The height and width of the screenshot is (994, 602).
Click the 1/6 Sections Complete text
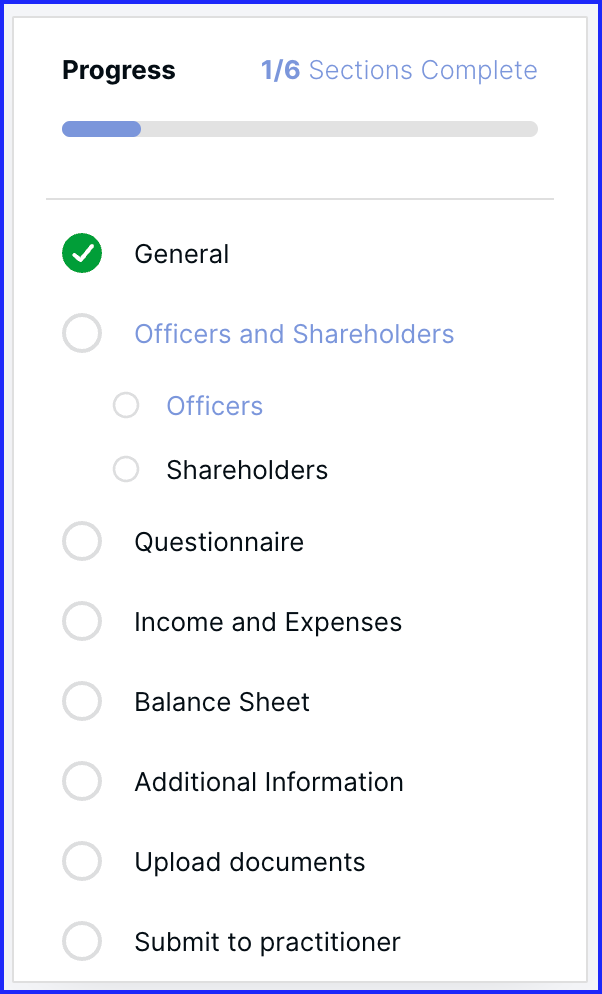(x=399, y=71)
